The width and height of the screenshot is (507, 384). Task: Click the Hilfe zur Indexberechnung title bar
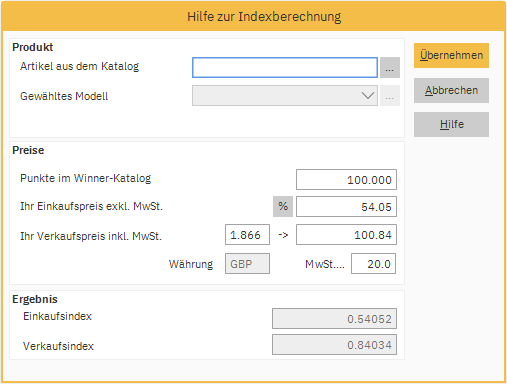pyautogui.click(x=254, y=17)
